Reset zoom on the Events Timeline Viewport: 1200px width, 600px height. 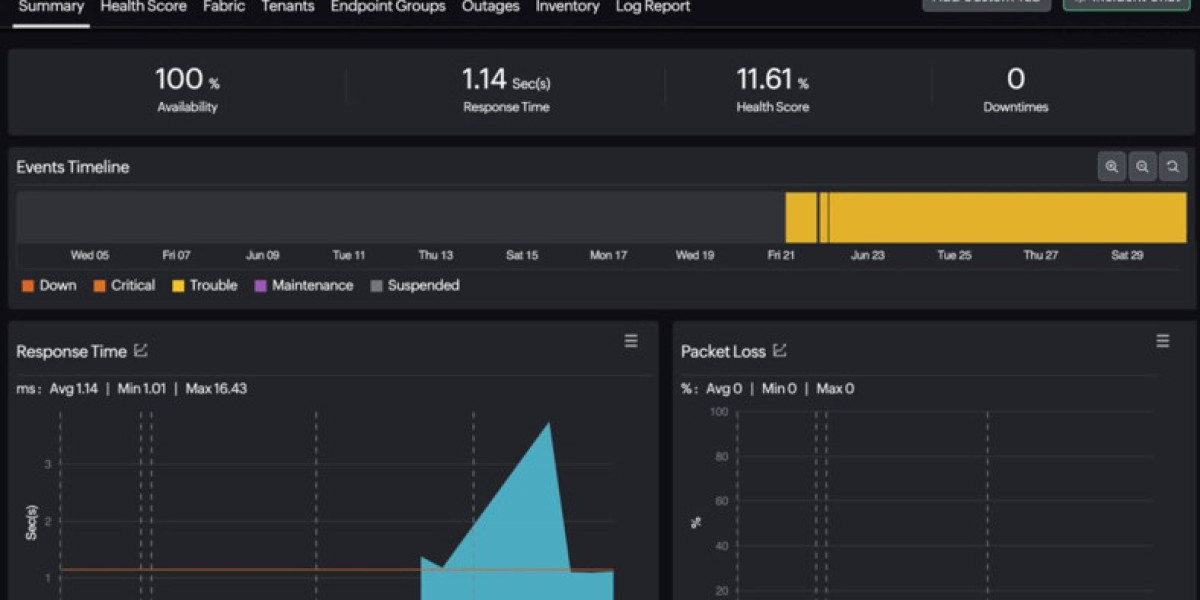point(1173,167)
